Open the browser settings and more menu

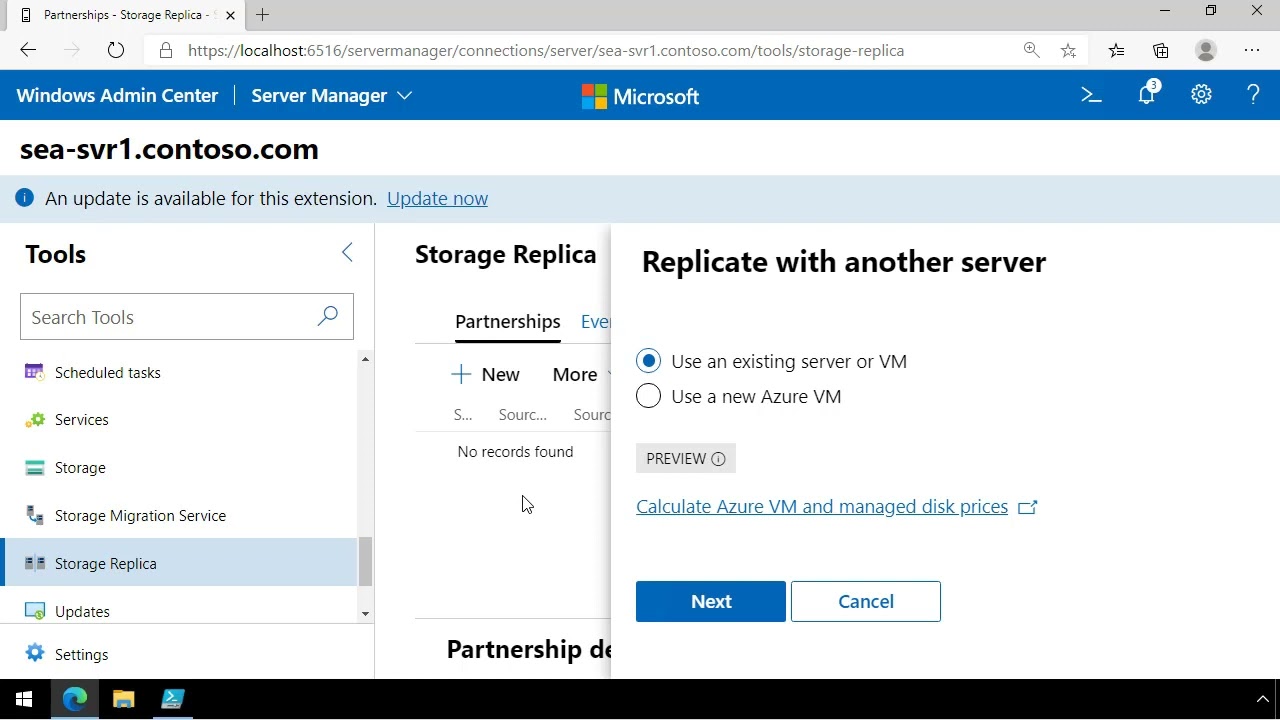click(1252, 50)
